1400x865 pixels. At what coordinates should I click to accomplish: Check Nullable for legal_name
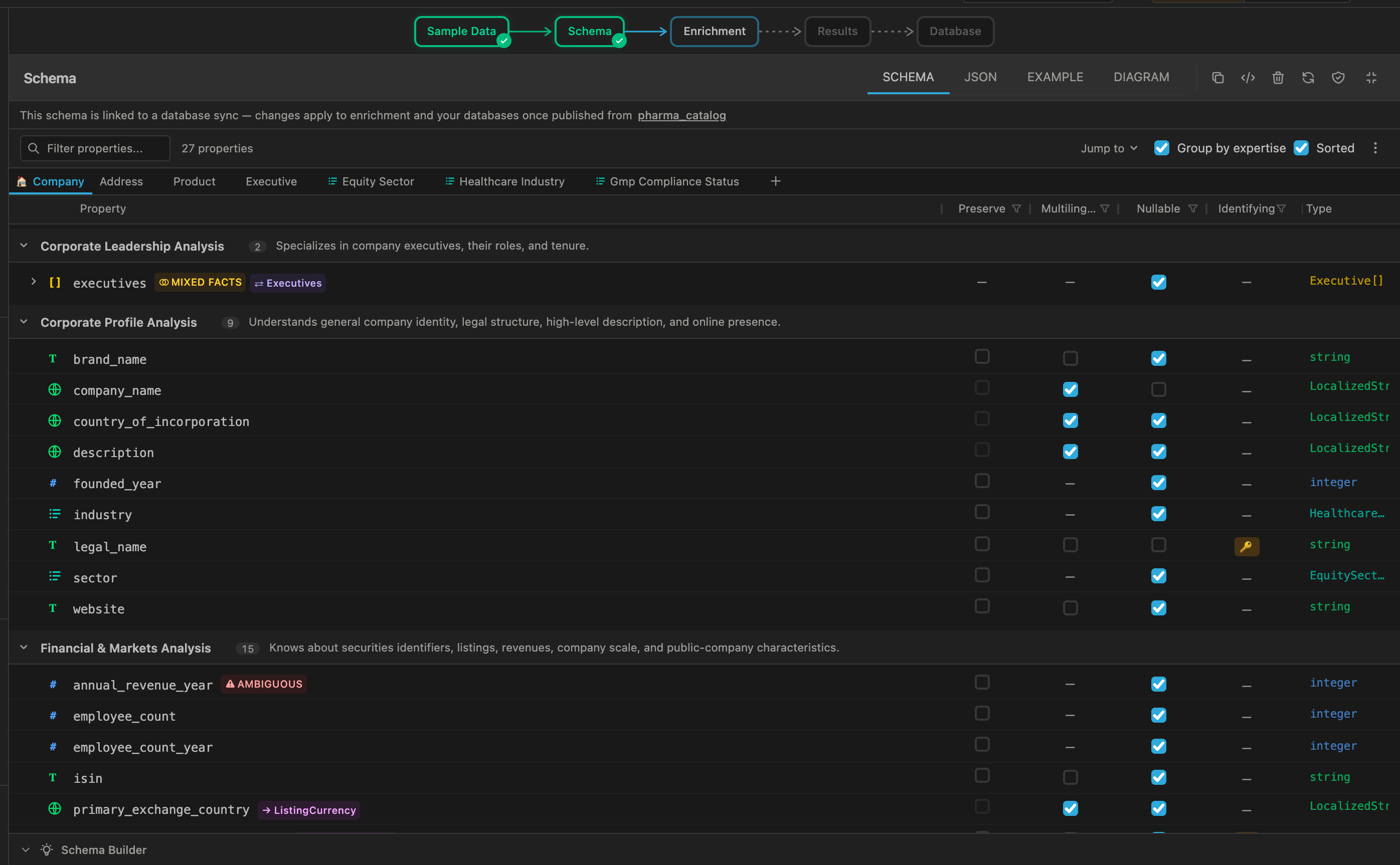(x=1158, y=545)
